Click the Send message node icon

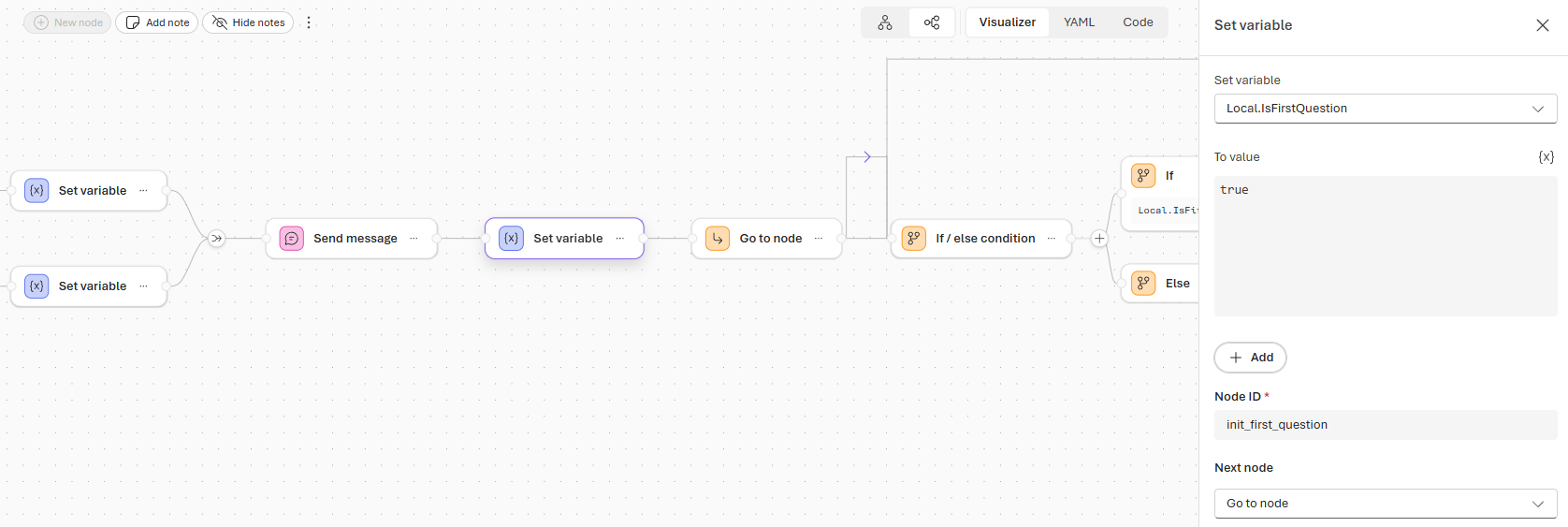pos(292,239)
